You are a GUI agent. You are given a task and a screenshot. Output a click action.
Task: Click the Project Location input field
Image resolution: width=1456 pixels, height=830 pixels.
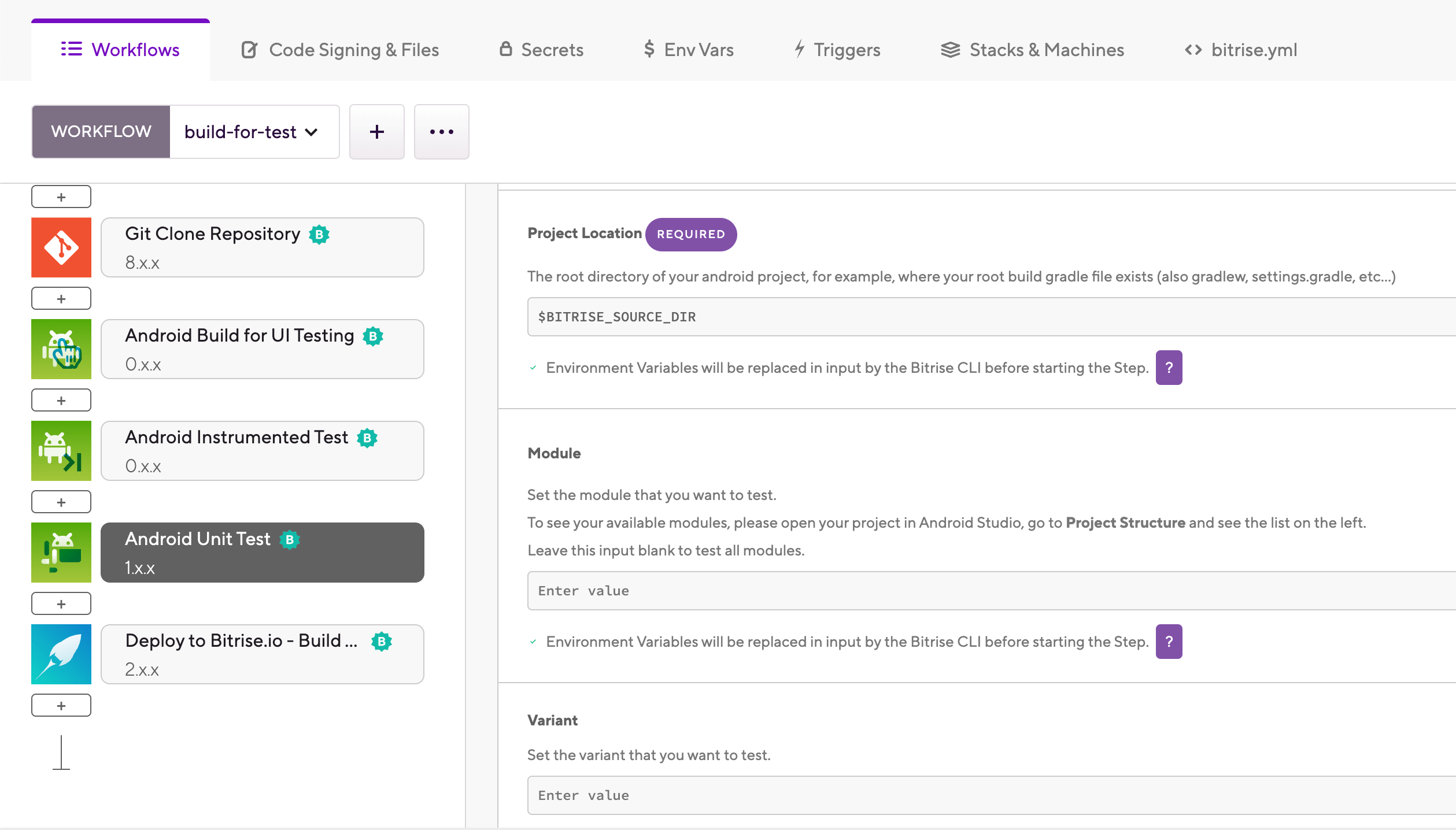point(991,317)
